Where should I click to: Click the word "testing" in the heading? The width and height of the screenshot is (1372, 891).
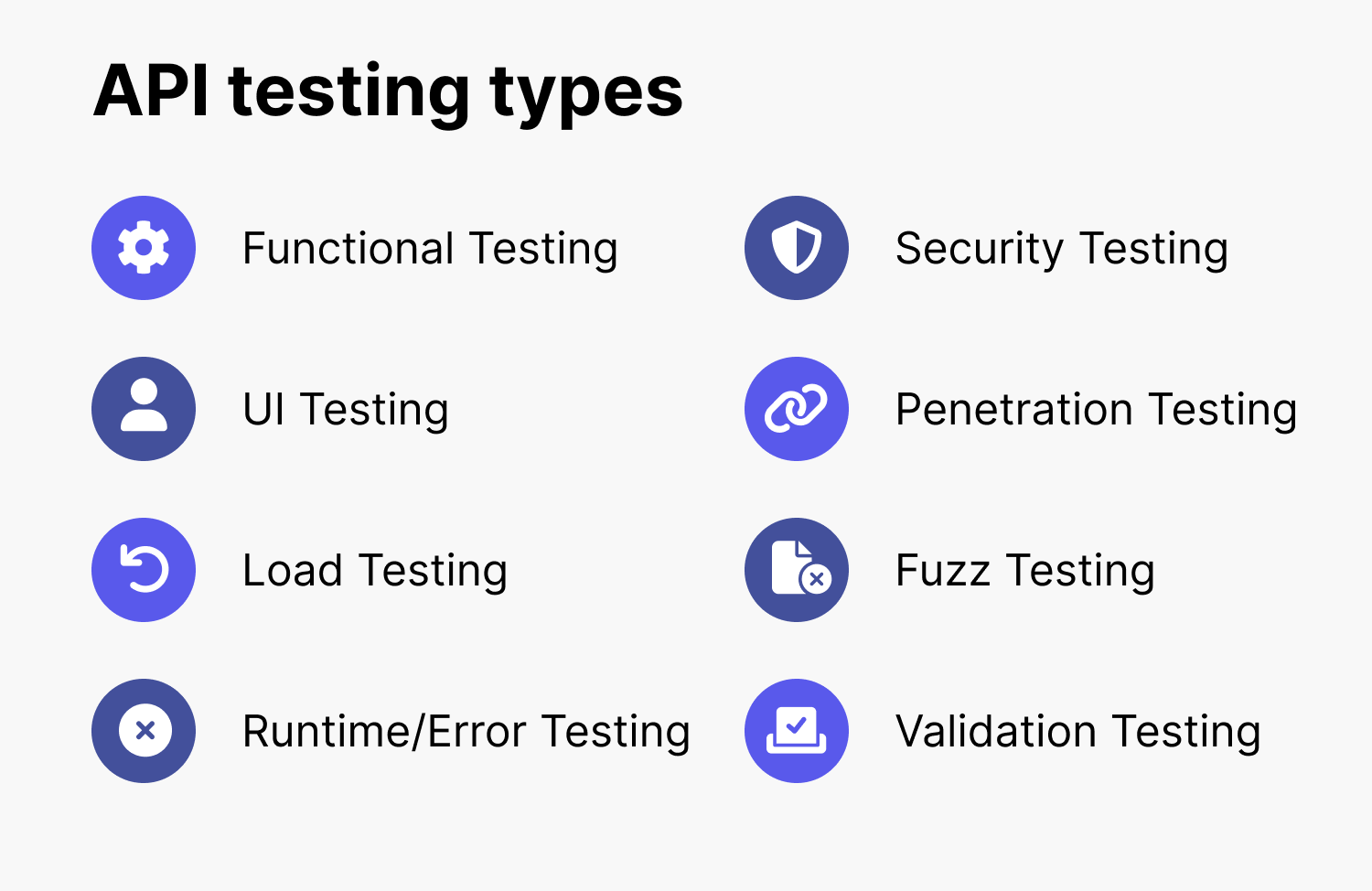349,93
